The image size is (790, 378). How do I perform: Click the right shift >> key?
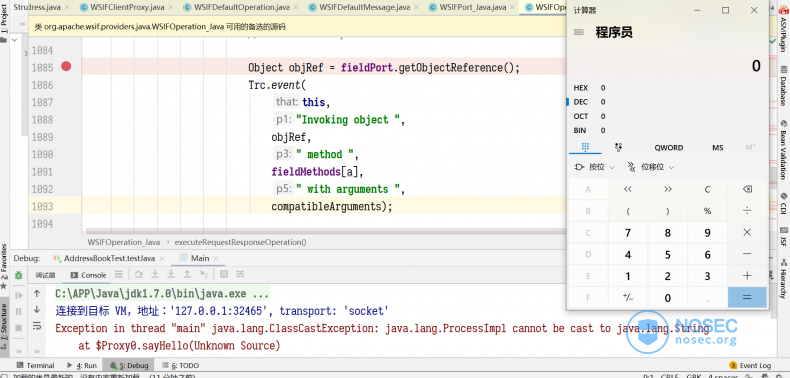[x=668, y=190]
